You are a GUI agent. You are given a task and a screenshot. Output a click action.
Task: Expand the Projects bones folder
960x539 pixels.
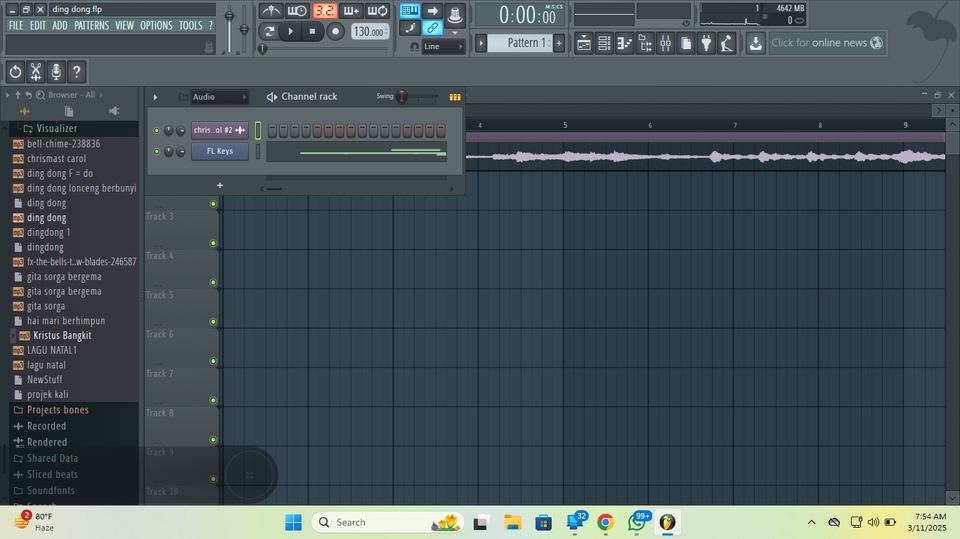[x=58, y=410]
